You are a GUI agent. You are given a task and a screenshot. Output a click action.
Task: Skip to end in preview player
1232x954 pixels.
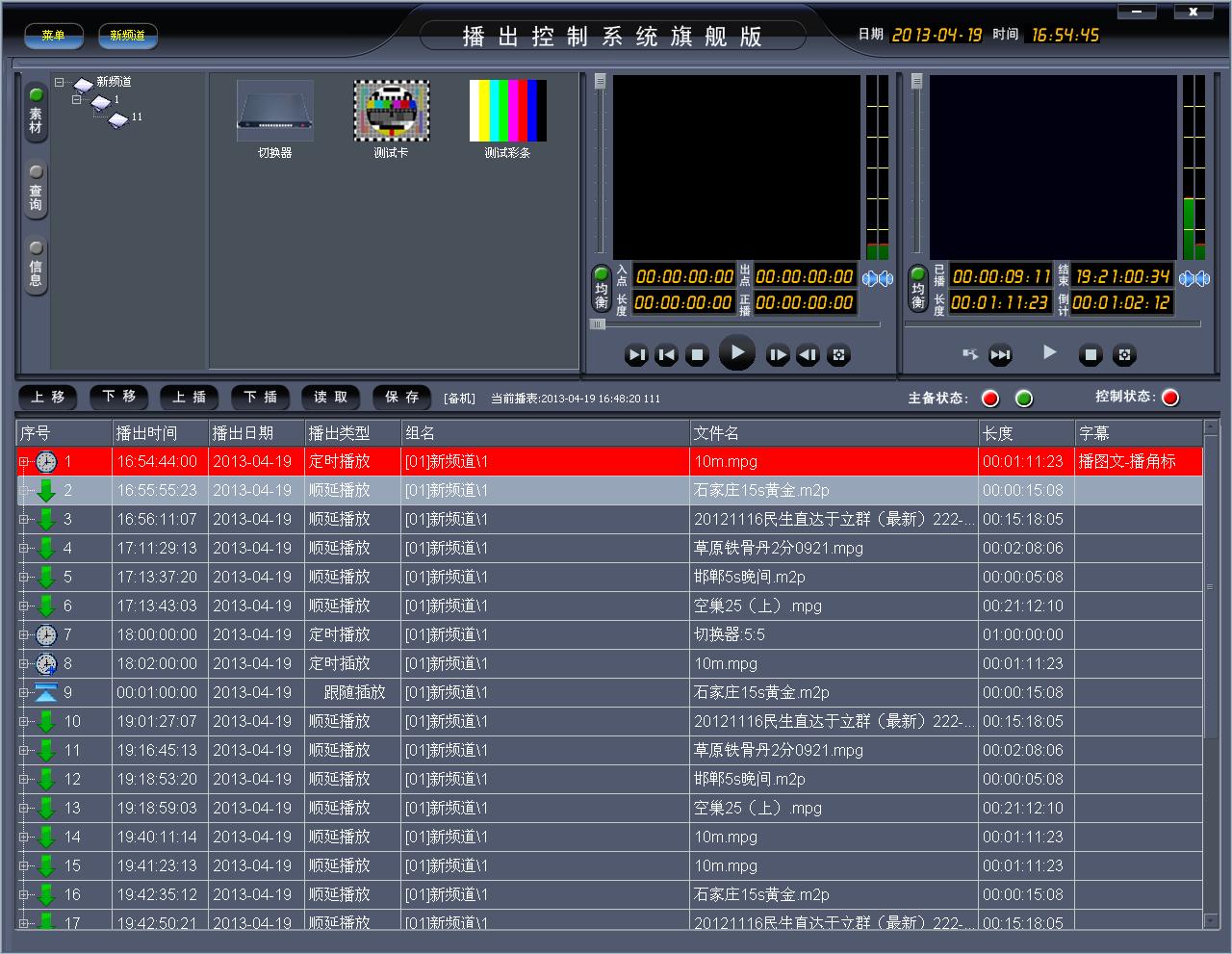point(636,355)
